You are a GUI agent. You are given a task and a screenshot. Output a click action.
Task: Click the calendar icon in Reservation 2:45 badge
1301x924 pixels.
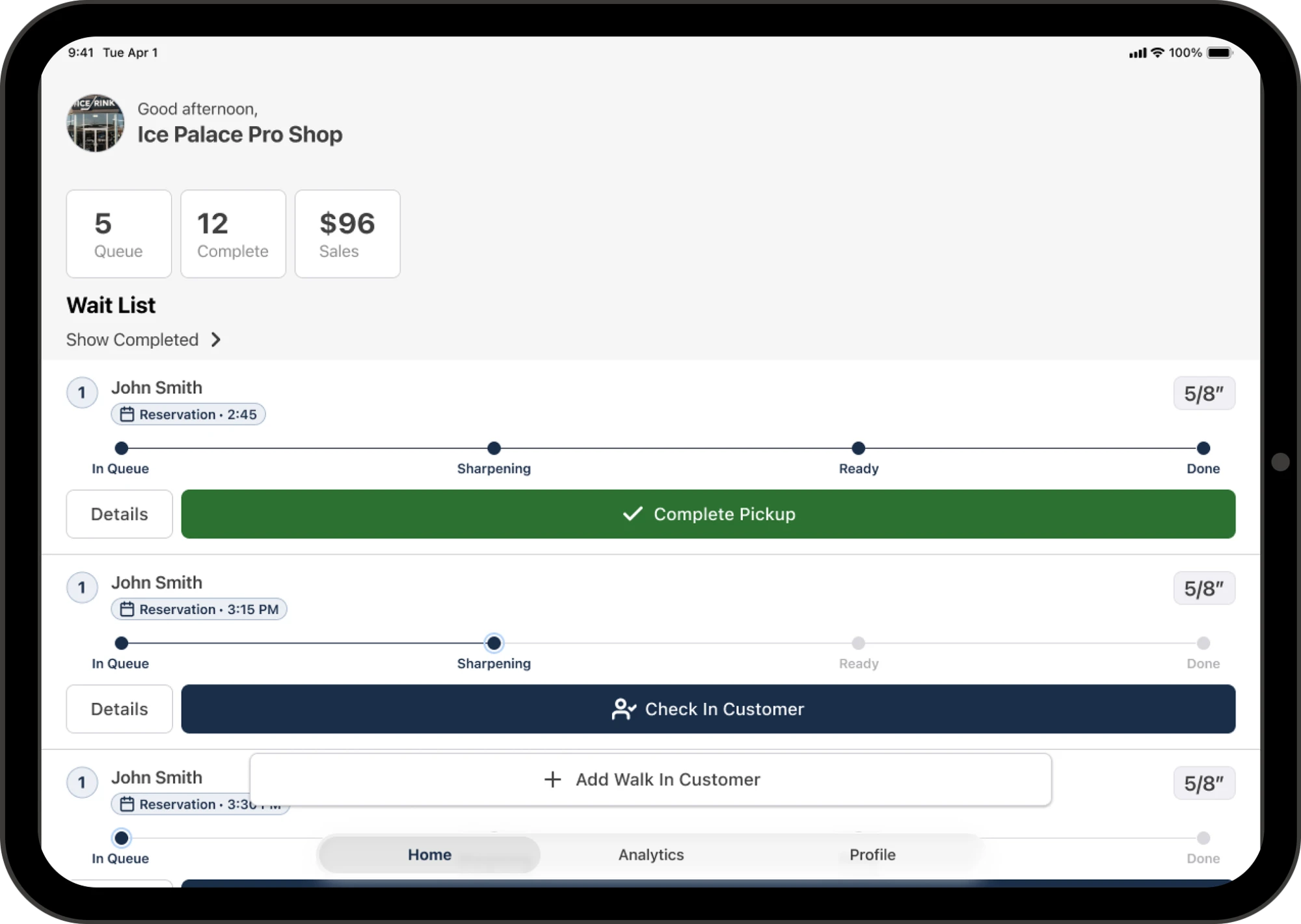127,414
